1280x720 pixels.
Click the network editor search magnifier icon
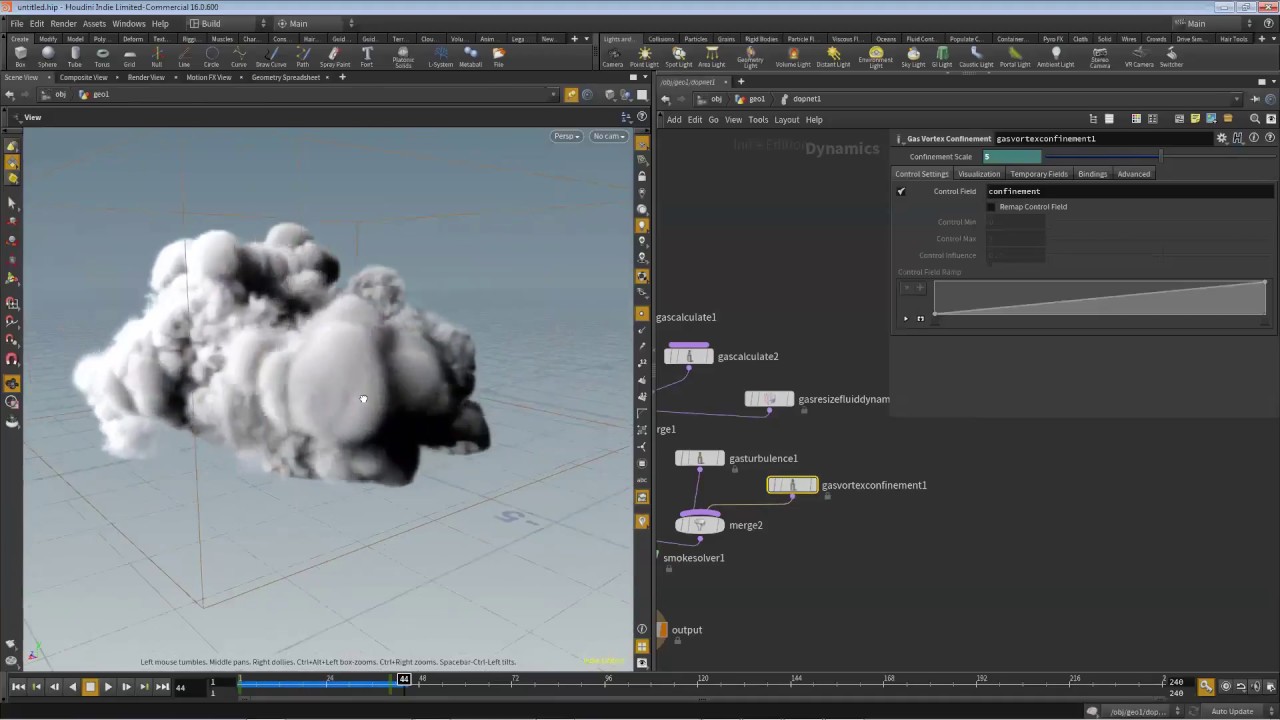click(x=1255, y=119)
